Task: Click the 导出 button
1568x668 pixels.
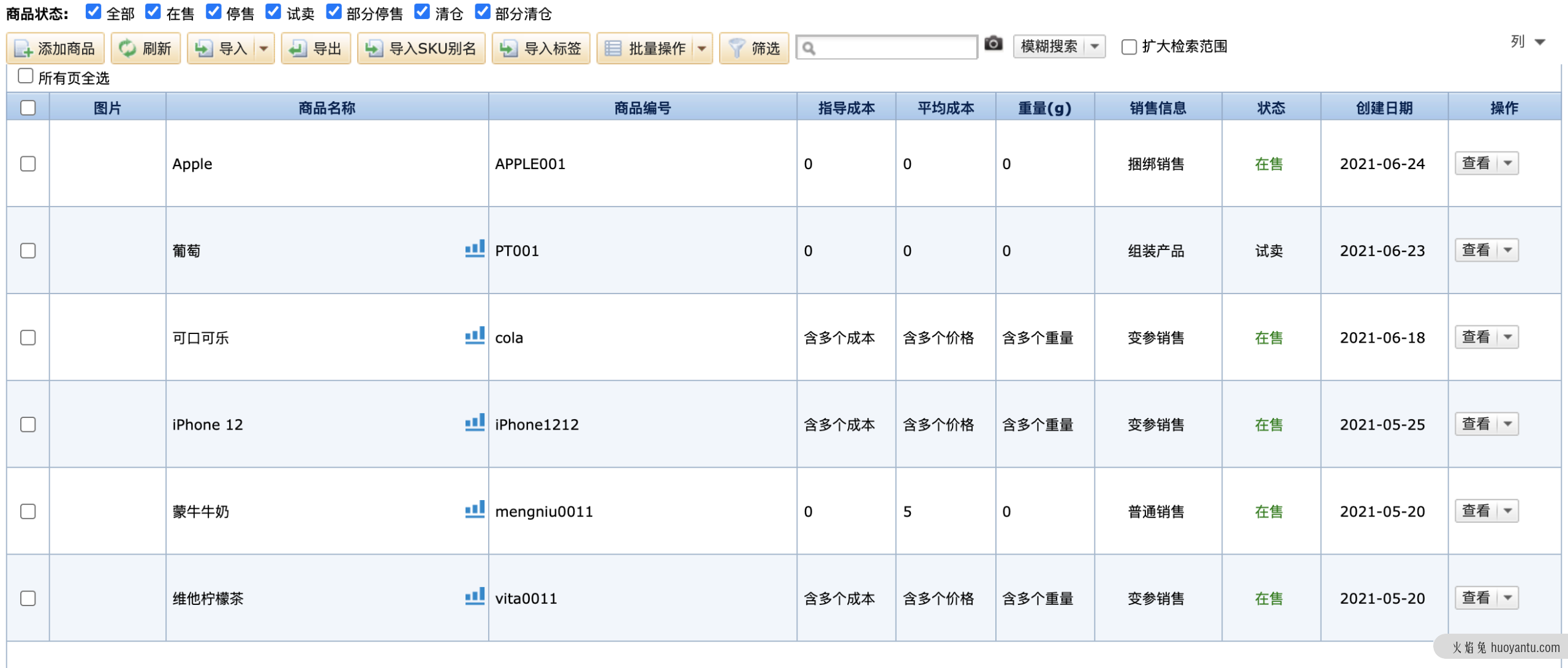Action: point(315,48)
